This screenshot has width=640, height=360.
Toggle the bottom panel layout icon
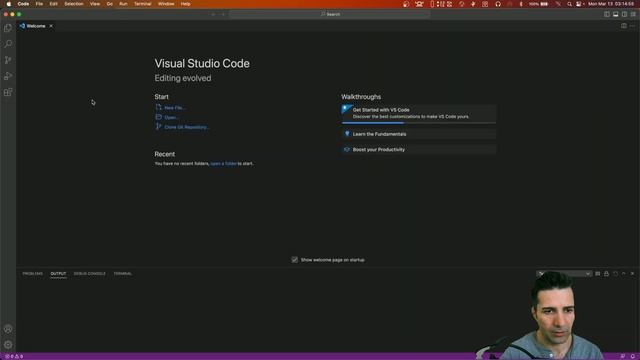616,14
